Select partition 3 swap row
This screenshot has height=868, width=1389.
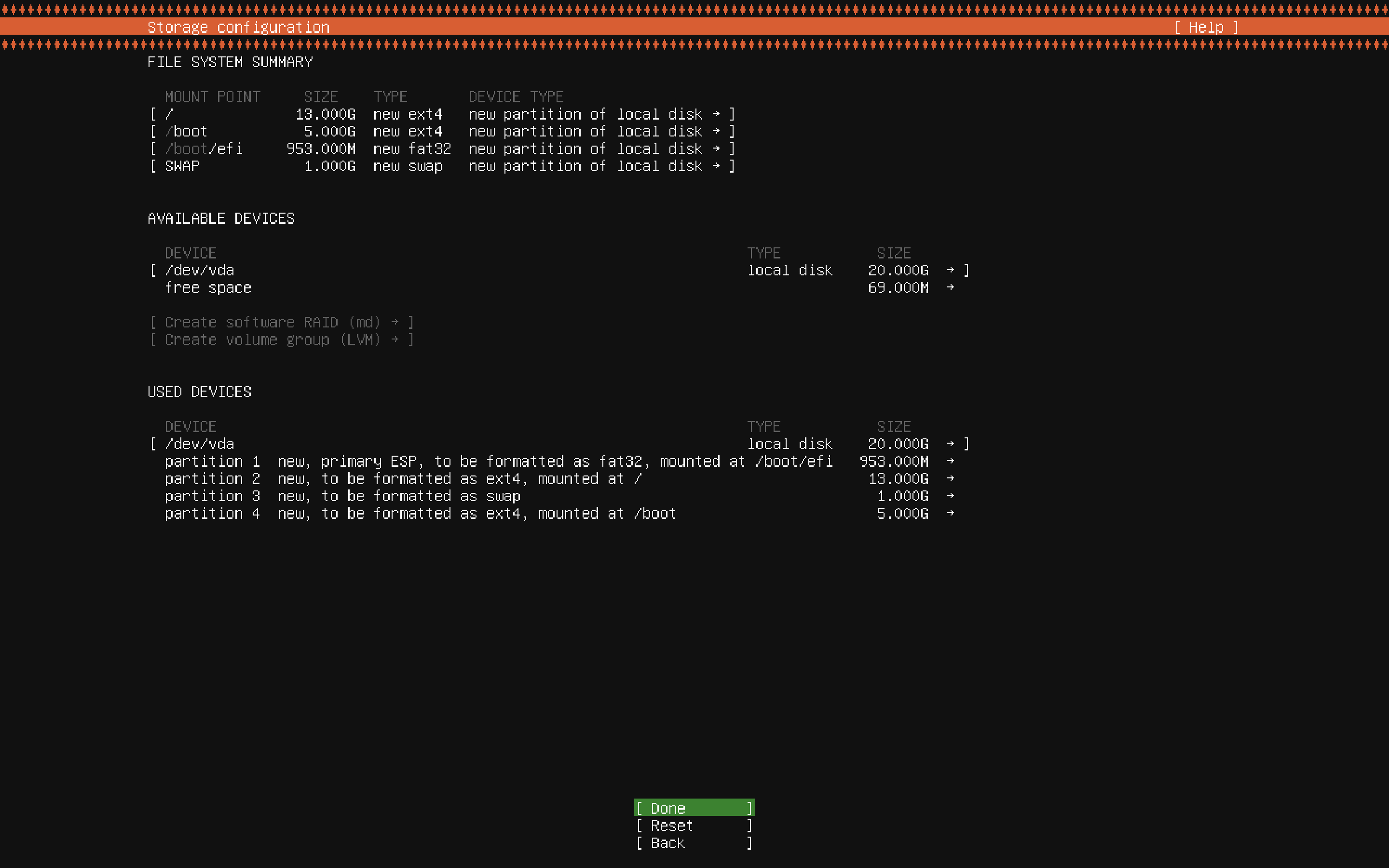click(342, 496)
